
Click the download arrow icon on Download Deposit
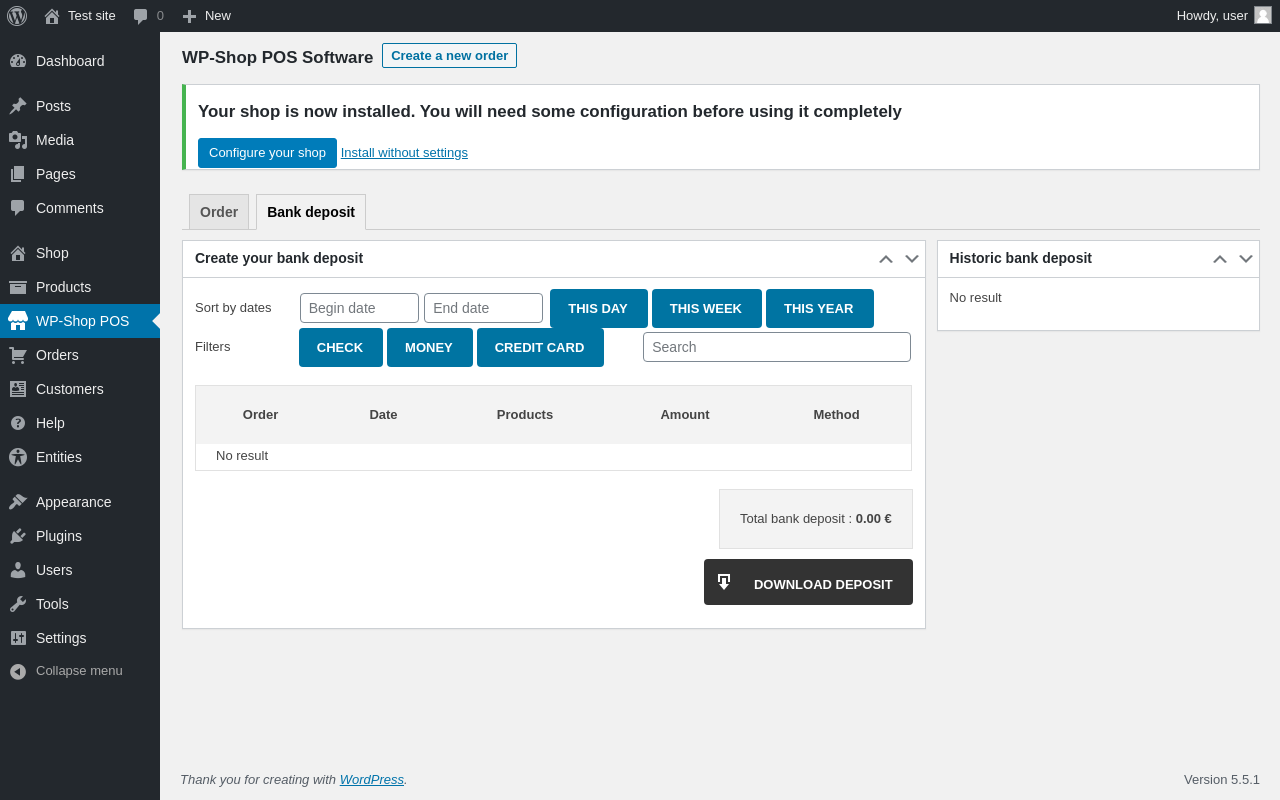click(724, 582)
